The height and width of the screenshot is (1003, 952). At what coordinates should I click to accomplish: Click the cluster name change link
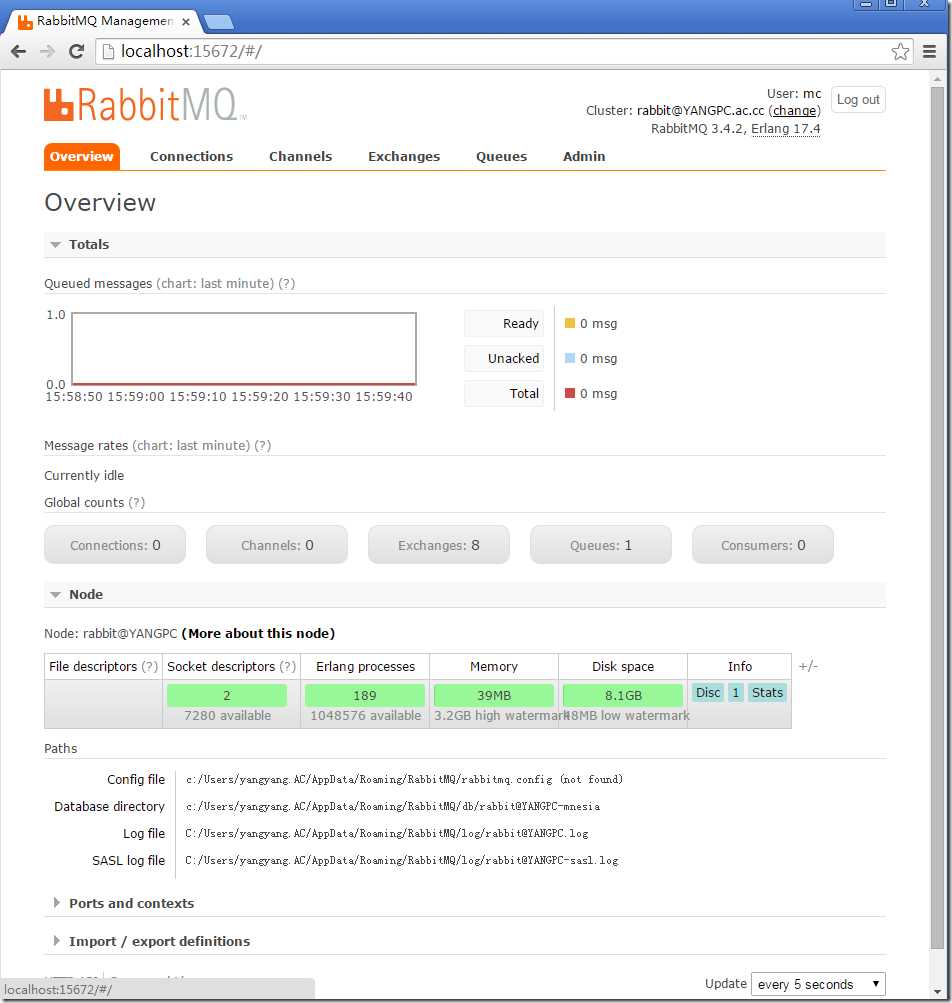coord(794,111)
